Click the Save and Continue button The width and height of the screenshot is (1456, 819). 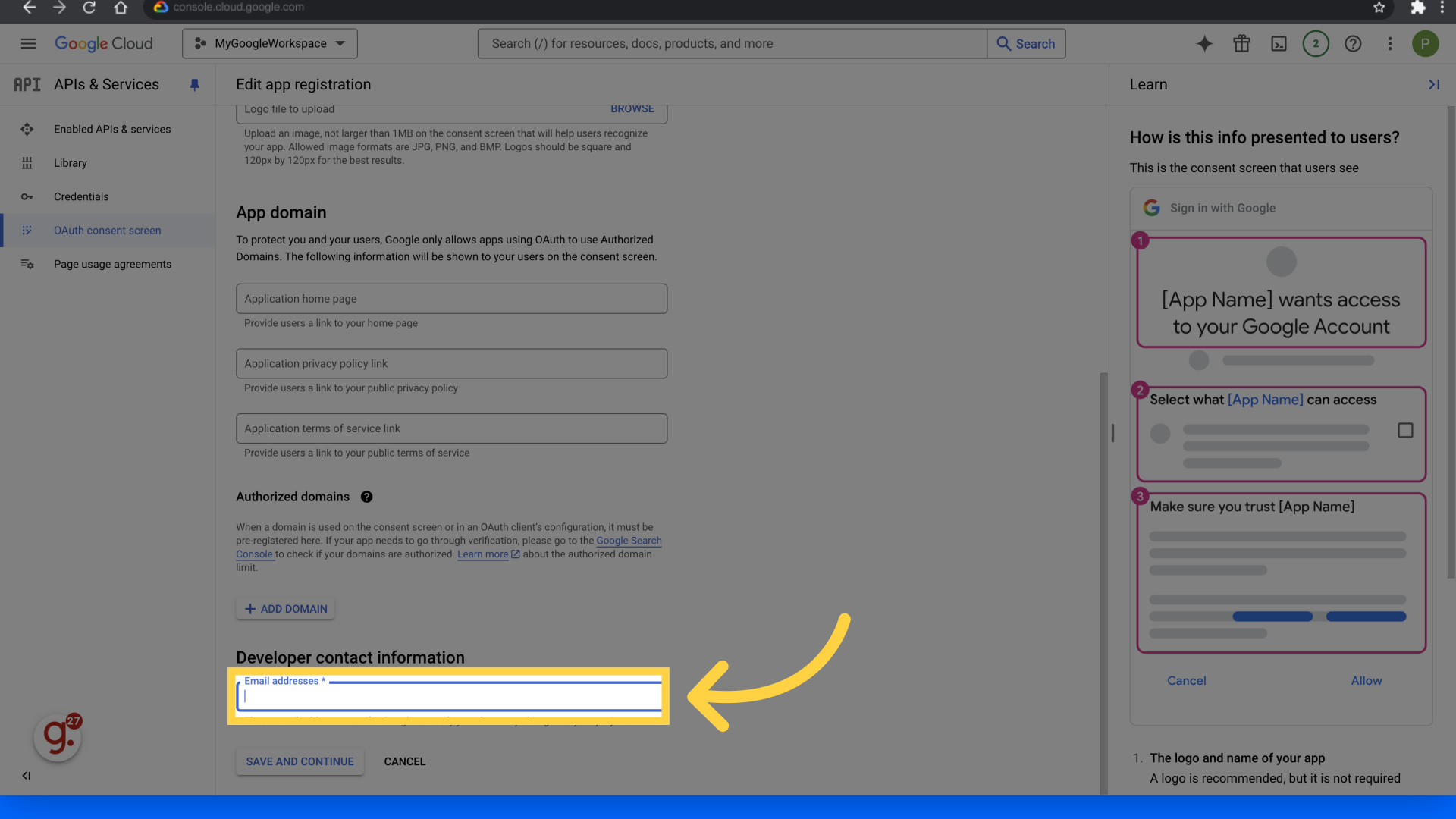(300, 761)
